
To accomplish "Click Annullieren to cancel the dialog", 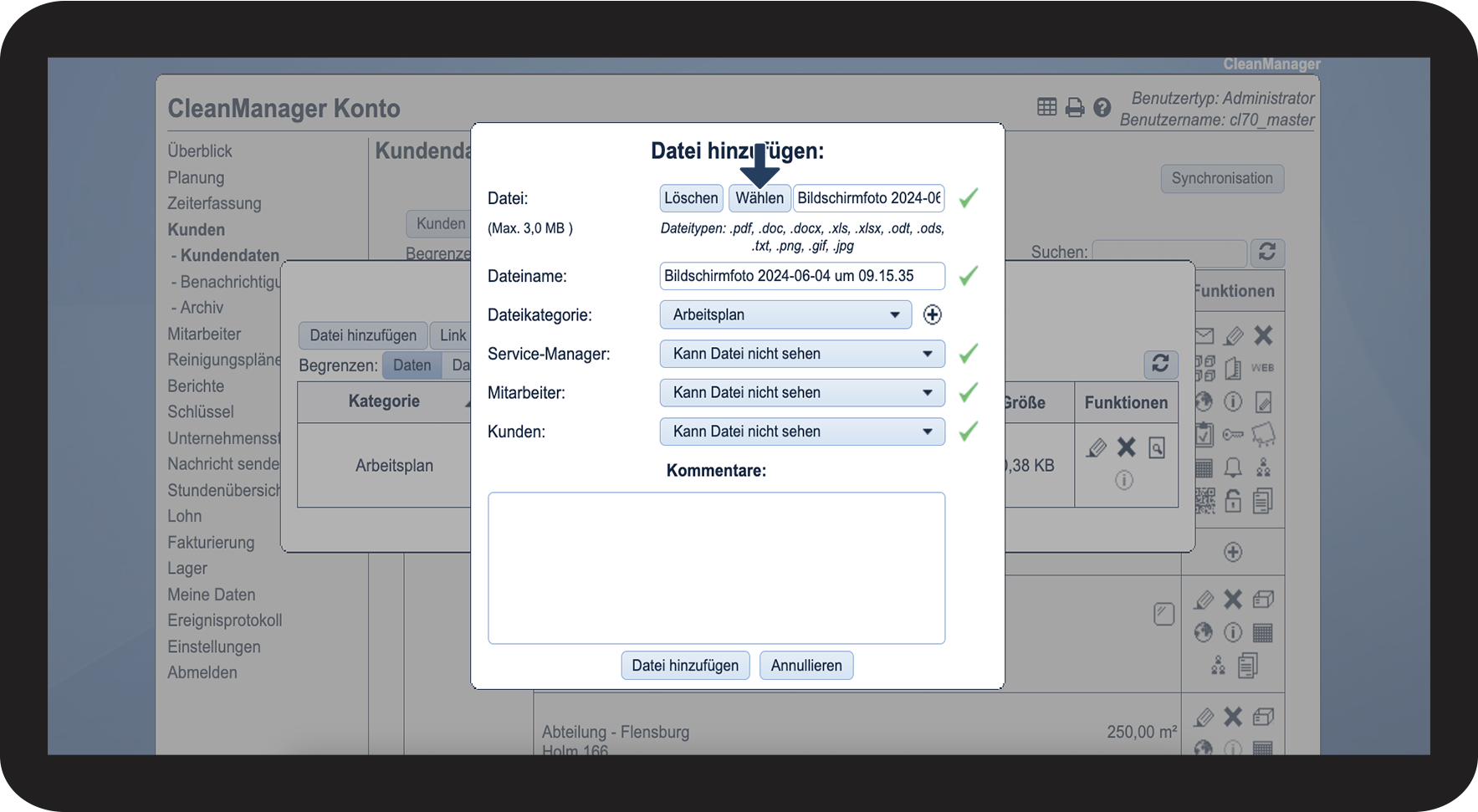I will pyautogui.click(x=805, y=666).
